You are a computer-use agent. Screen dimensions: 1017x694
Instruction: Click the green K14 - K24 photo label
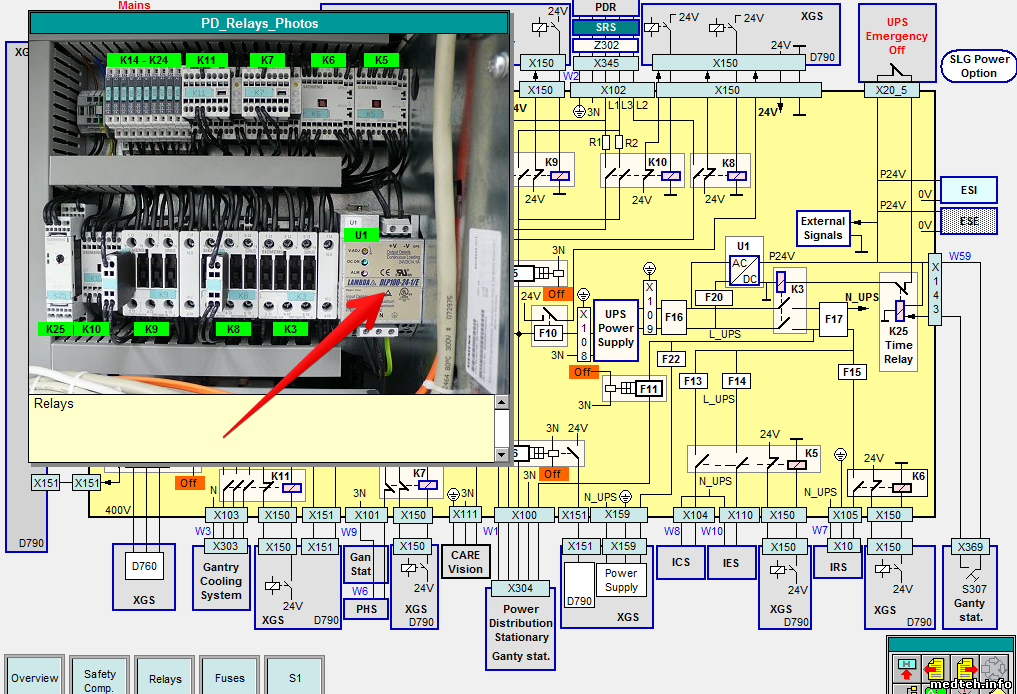pos(144,60)
